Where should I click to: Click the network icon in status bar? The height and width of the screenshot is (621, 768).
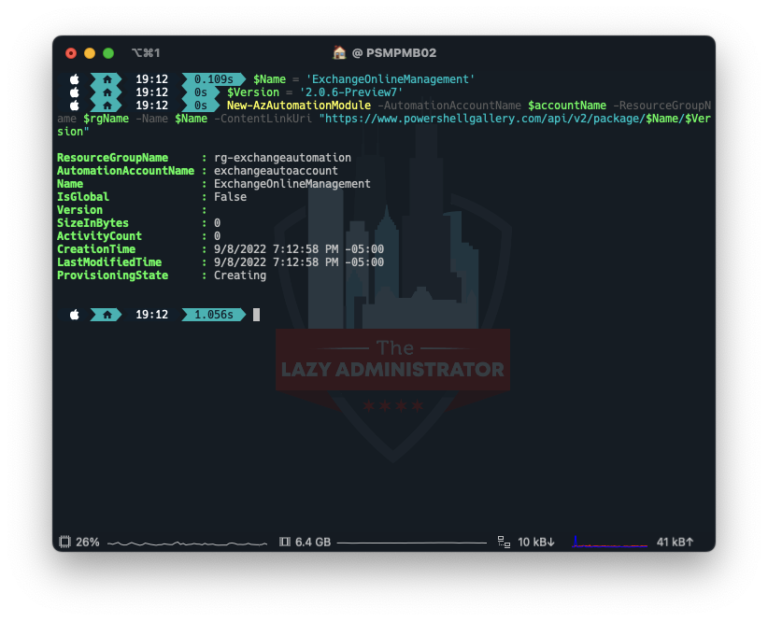point(504,542)
